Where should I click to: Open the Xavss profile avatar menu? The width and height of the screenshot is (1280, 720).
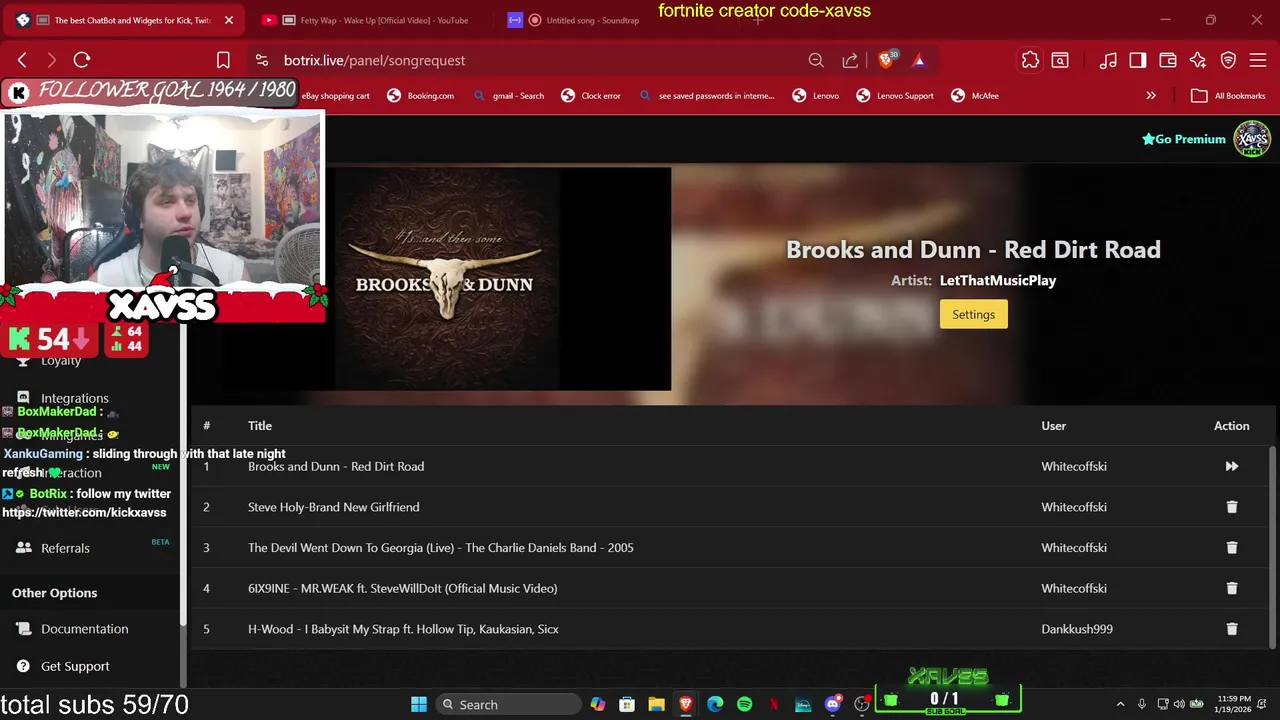click(1252, 139)
